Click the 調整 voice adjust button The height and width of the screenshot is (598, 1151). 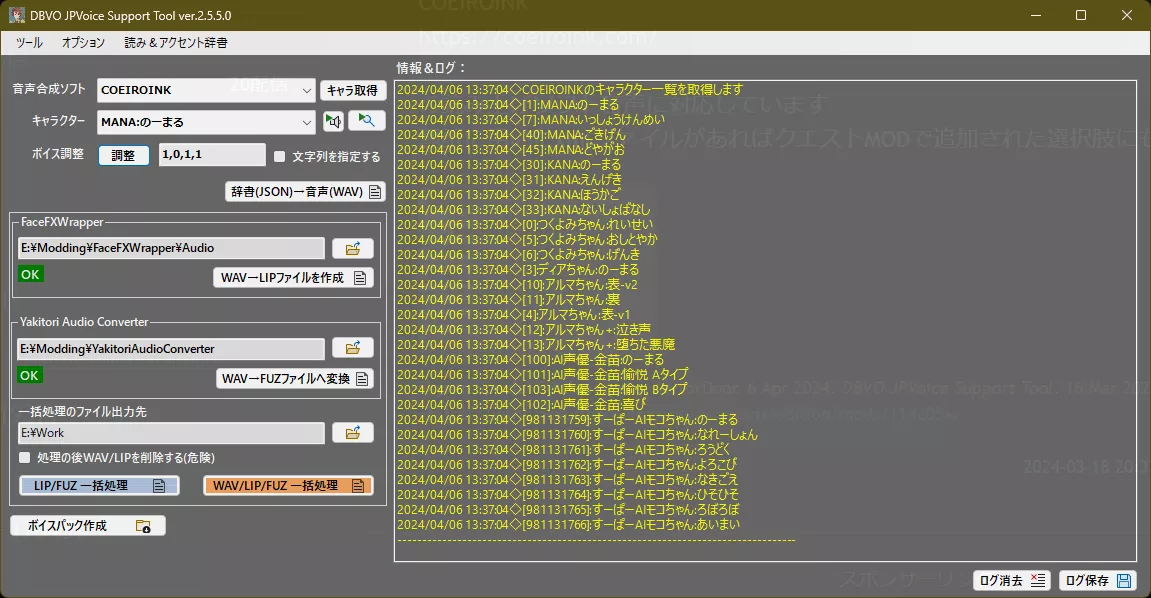tap(123, 156)
